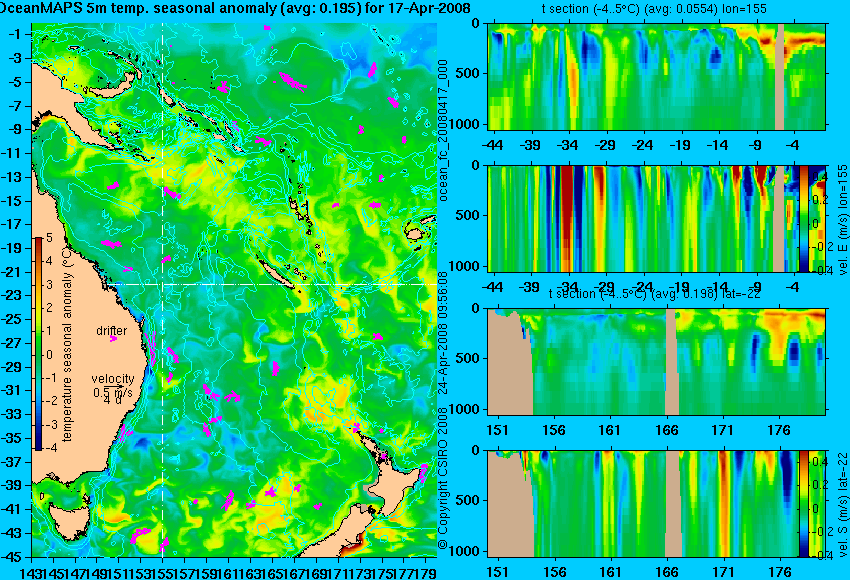Click 'temperature seasonal anomaly (°C)' vertical label
Image resolution: width=850 pixels, height=580 pixels.
pos(67,343)
